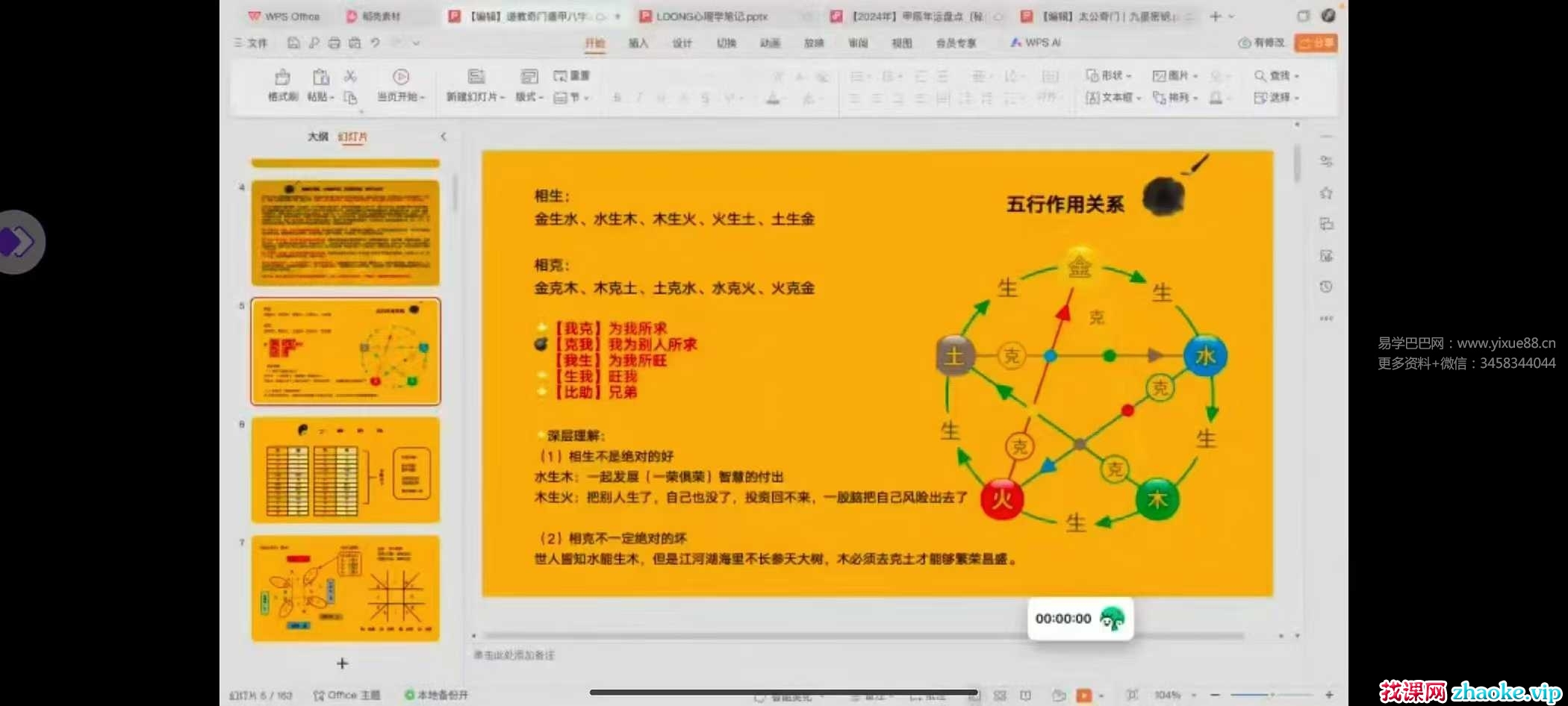
Task: Click the Cut scissors icon
Action: coord(350,76)
